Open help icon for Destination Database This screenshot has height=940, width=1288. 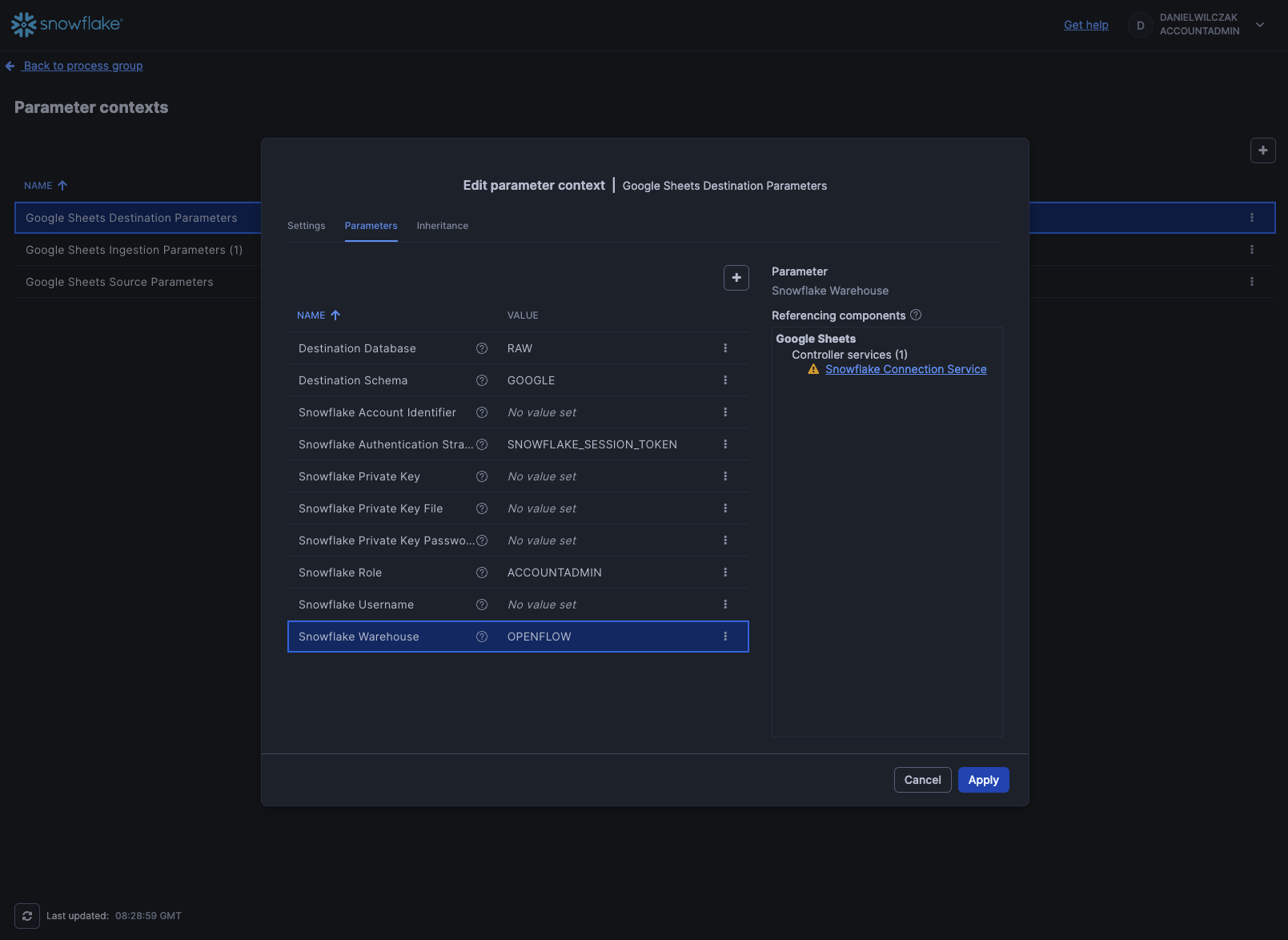[x=482, y=348]
